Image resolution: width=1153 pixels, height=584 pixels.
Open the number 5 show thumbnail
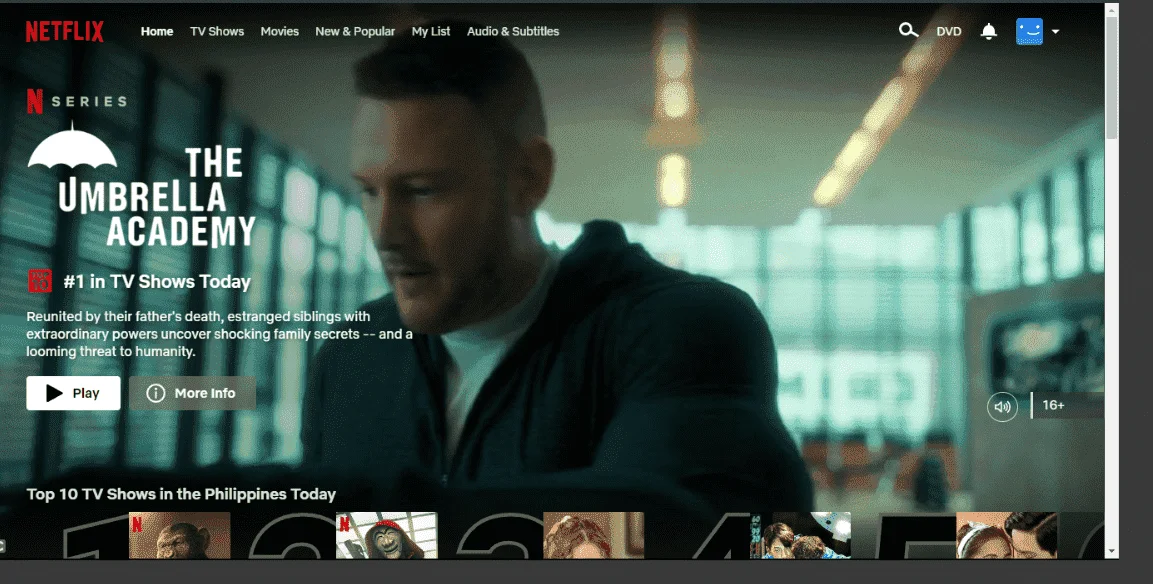1007,535
